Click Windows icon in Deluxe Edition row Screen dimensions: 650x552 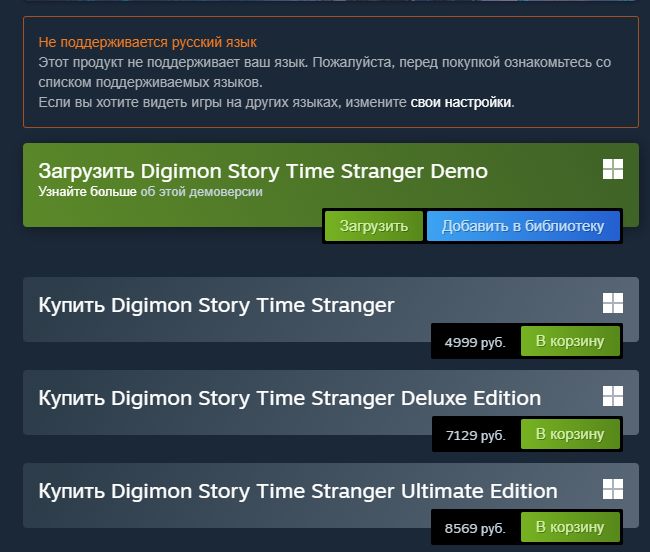pyautogui.click(x=613, y=396)
